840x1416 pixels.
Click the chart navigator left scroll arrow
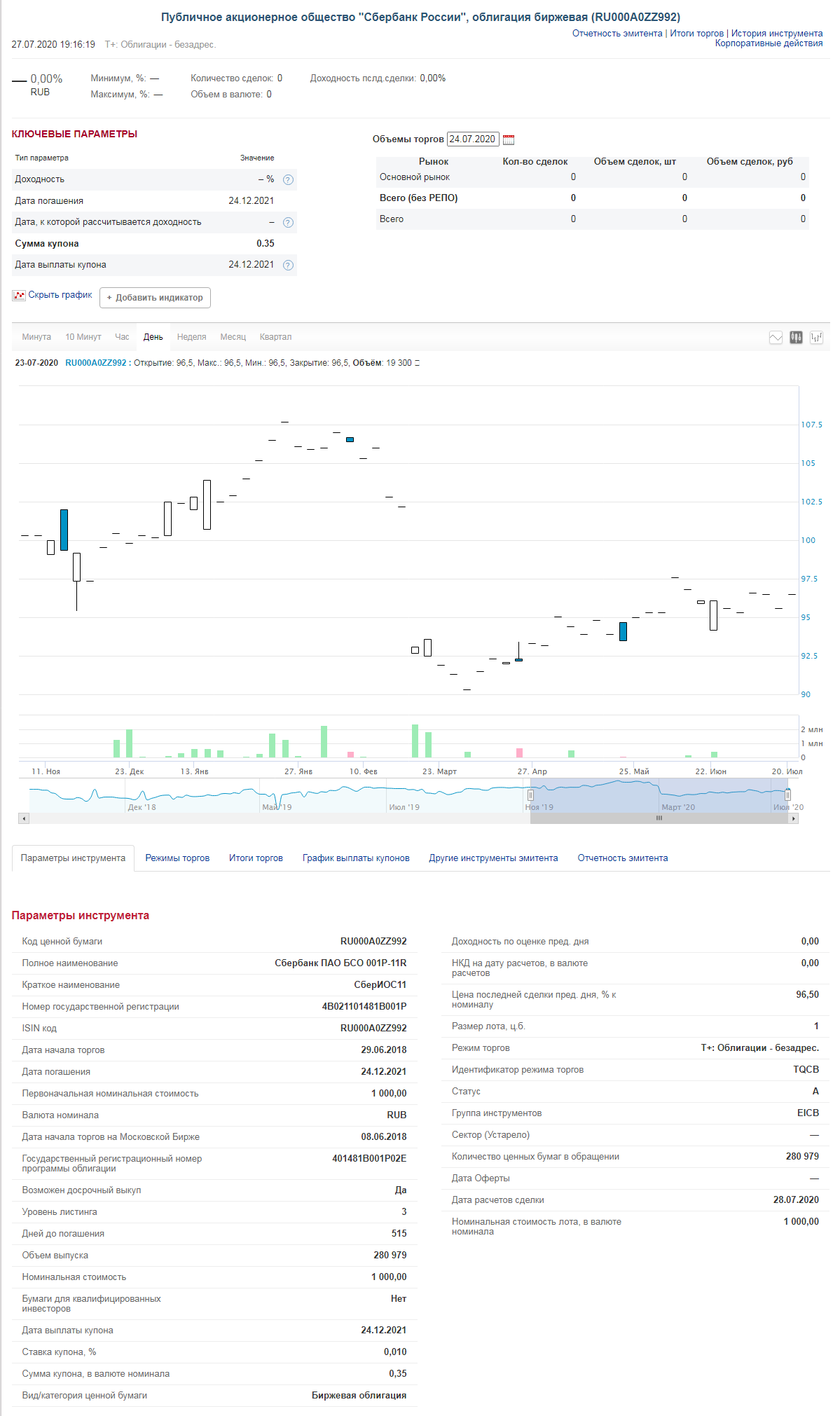[24, 818]
